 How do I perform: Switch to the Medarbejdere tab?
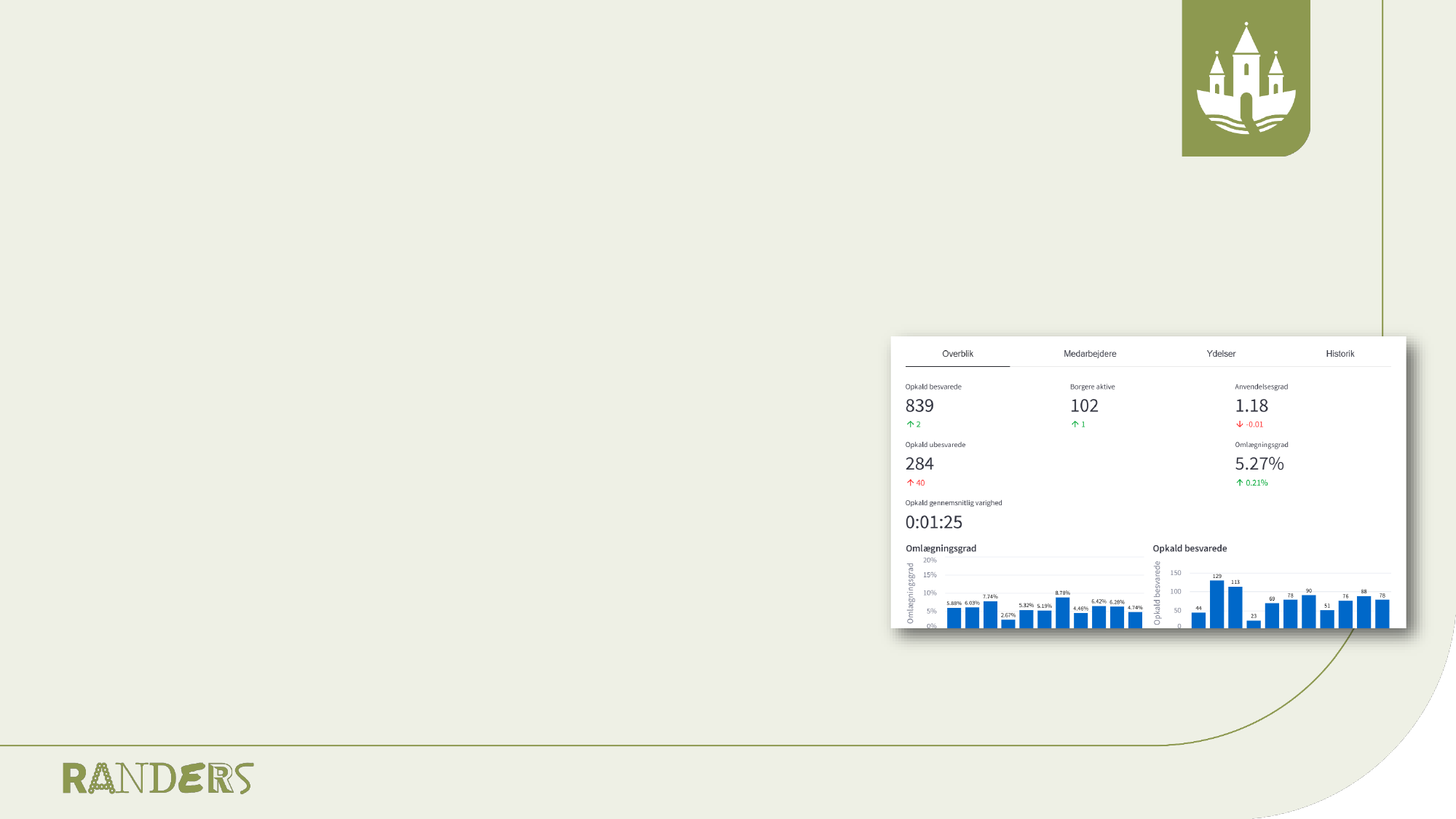tap(1090, 354)
